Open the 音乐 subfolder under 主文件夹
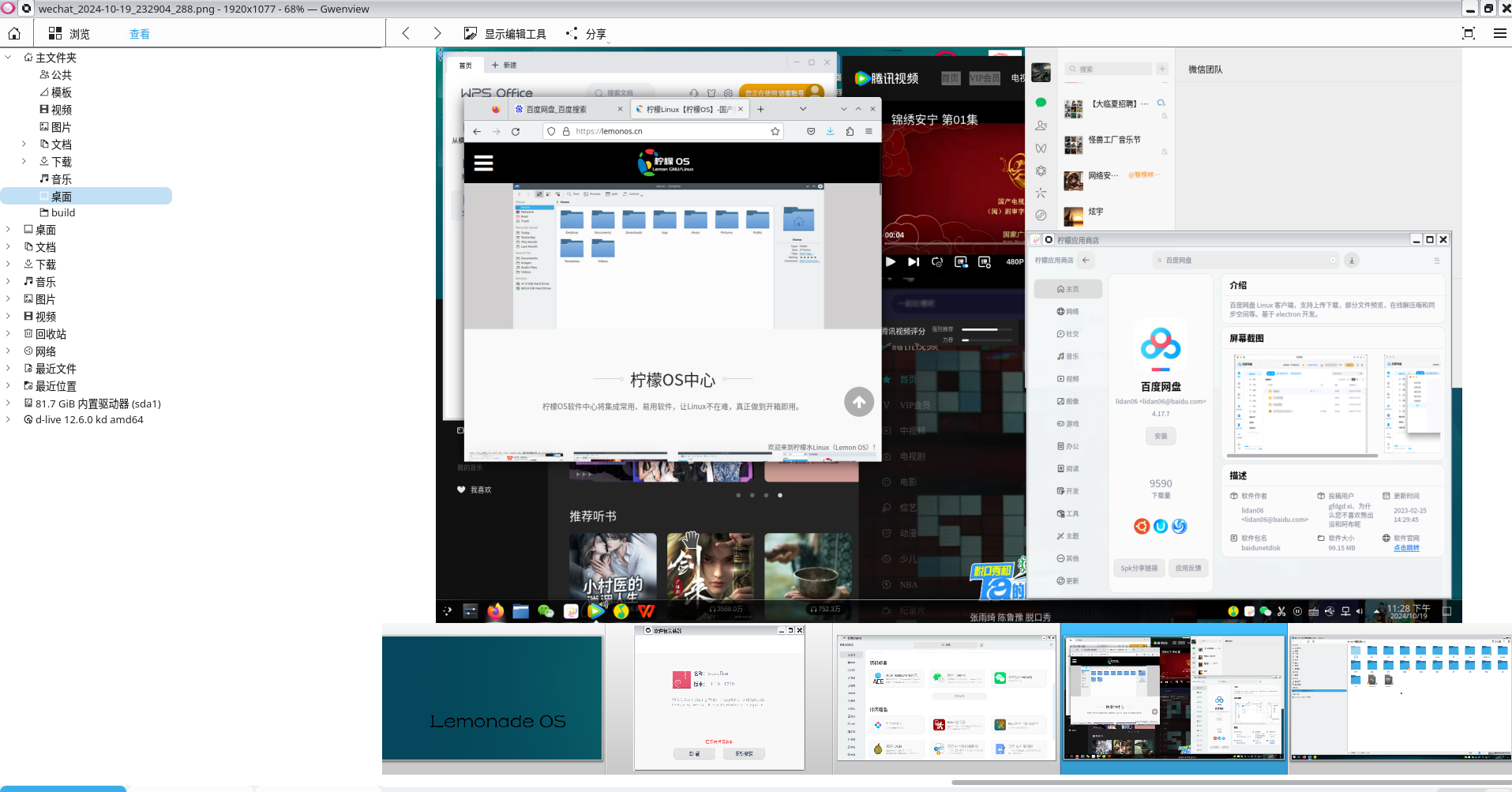Screen dimensions: 1512x792 (x=62, y=179)
